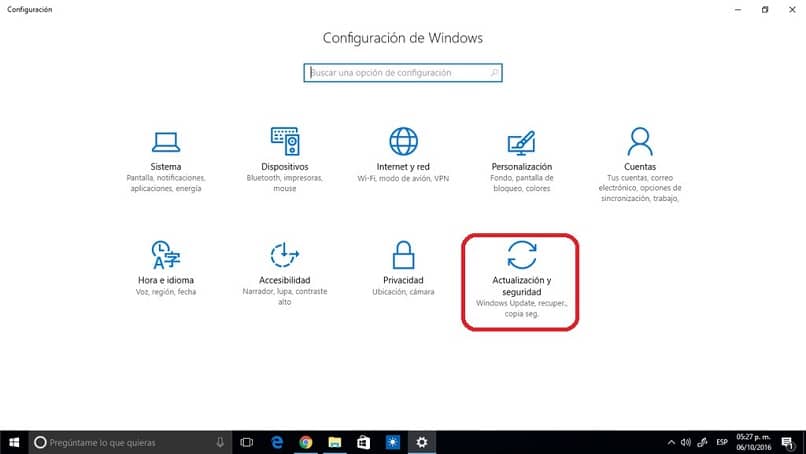Click the Cortana microphone icon
Screen dimensions: 806x454
click(x=220, y=442)
